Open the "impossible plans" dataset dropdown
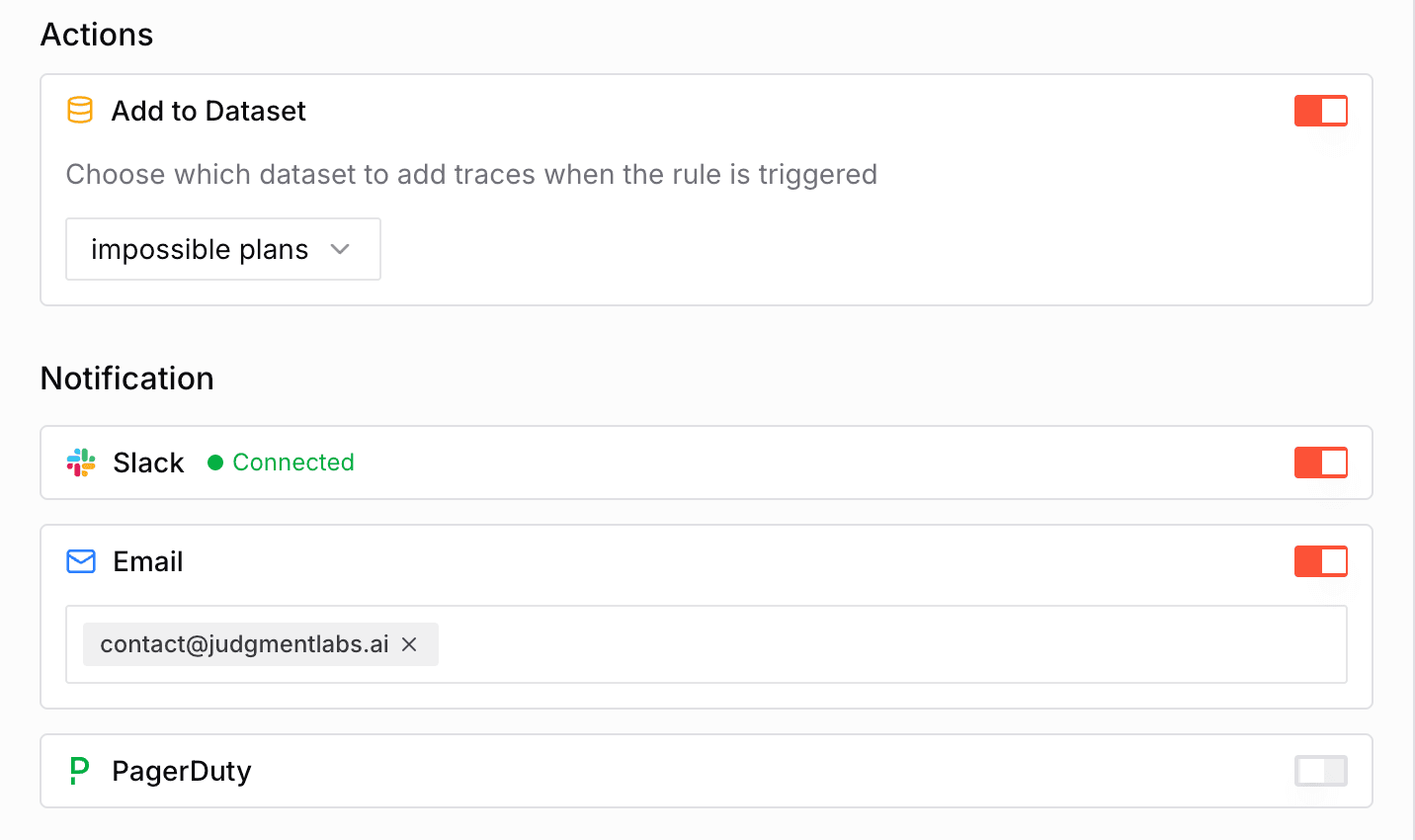Screen dimensions: 1415x840 click(x=200, y=249)
